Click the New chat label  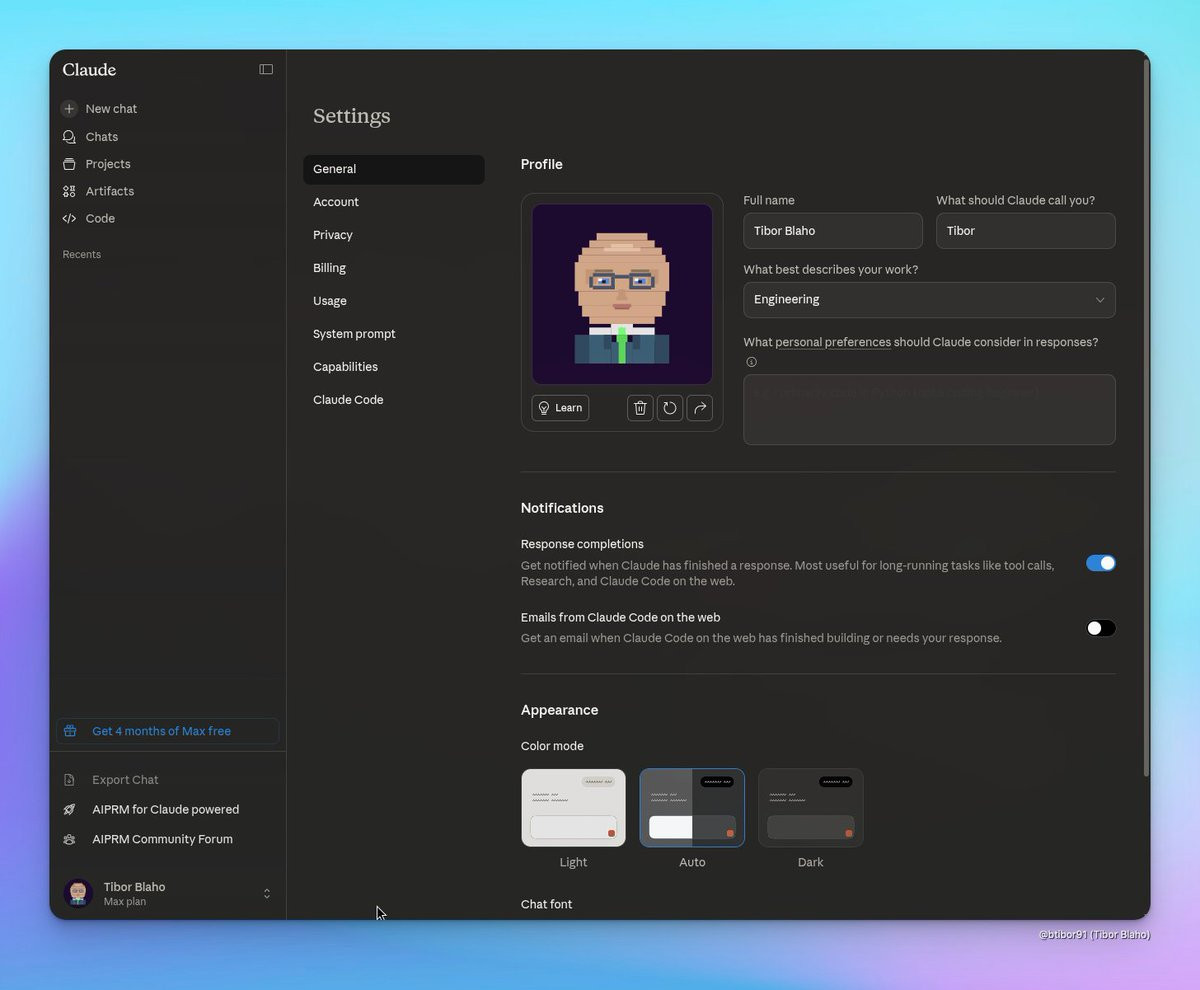111,108
